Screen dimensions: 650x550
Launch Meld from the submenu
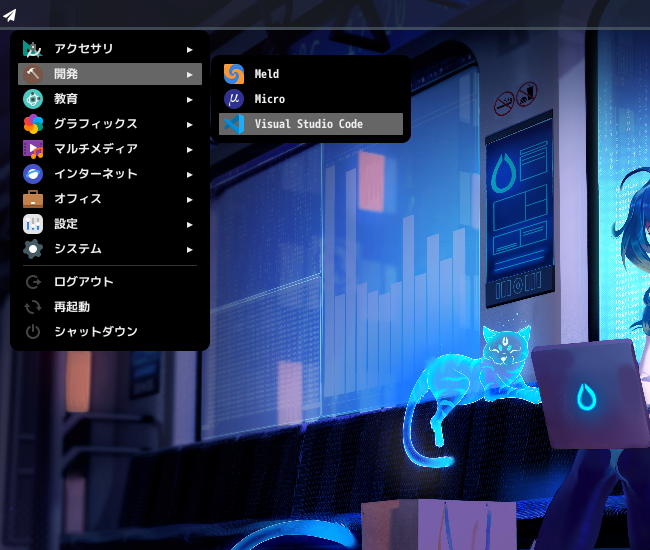(311, 74)
